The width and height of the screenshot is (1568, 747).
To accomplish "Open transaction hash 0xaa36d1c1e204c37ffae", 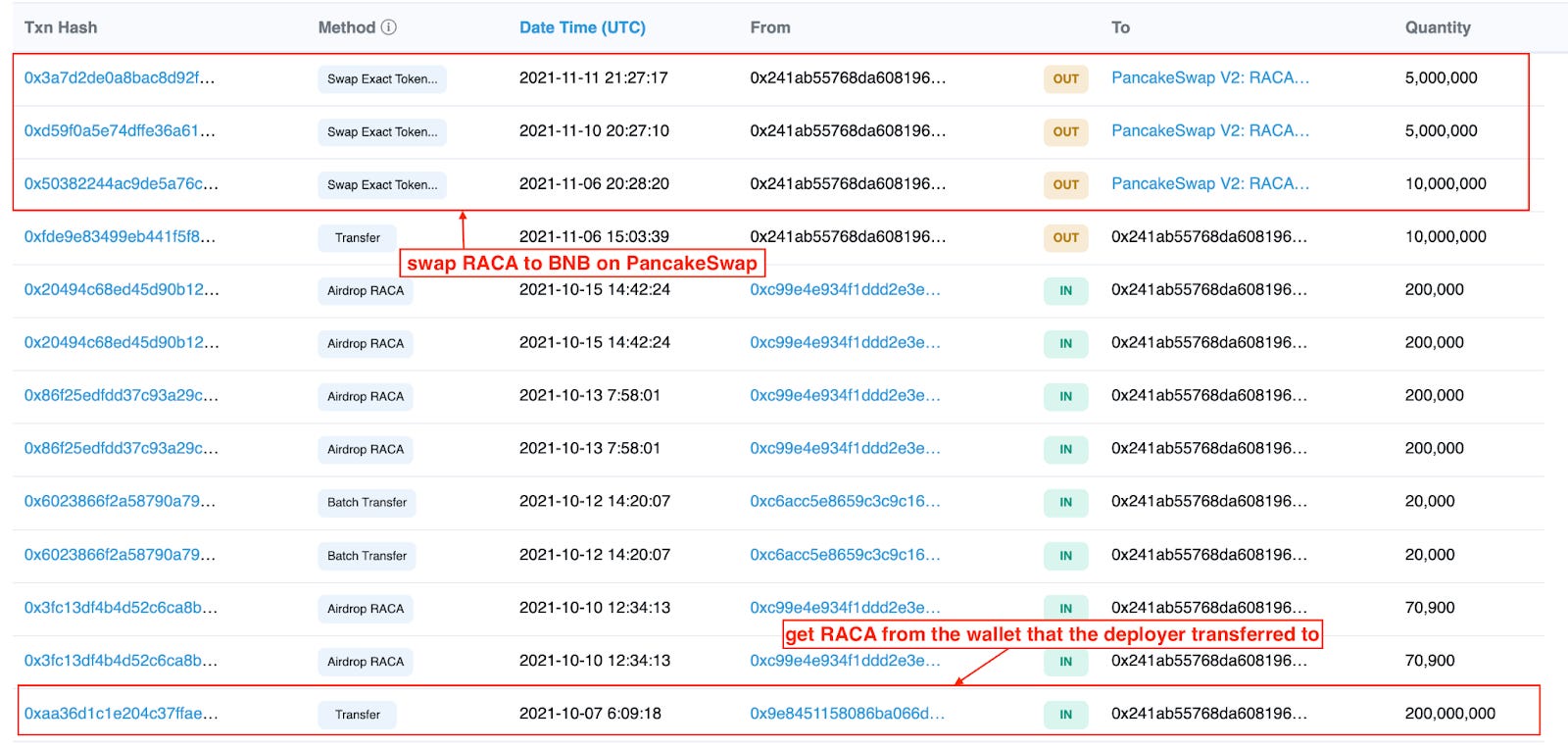I will pyautogui.click(x=122, y=714).
